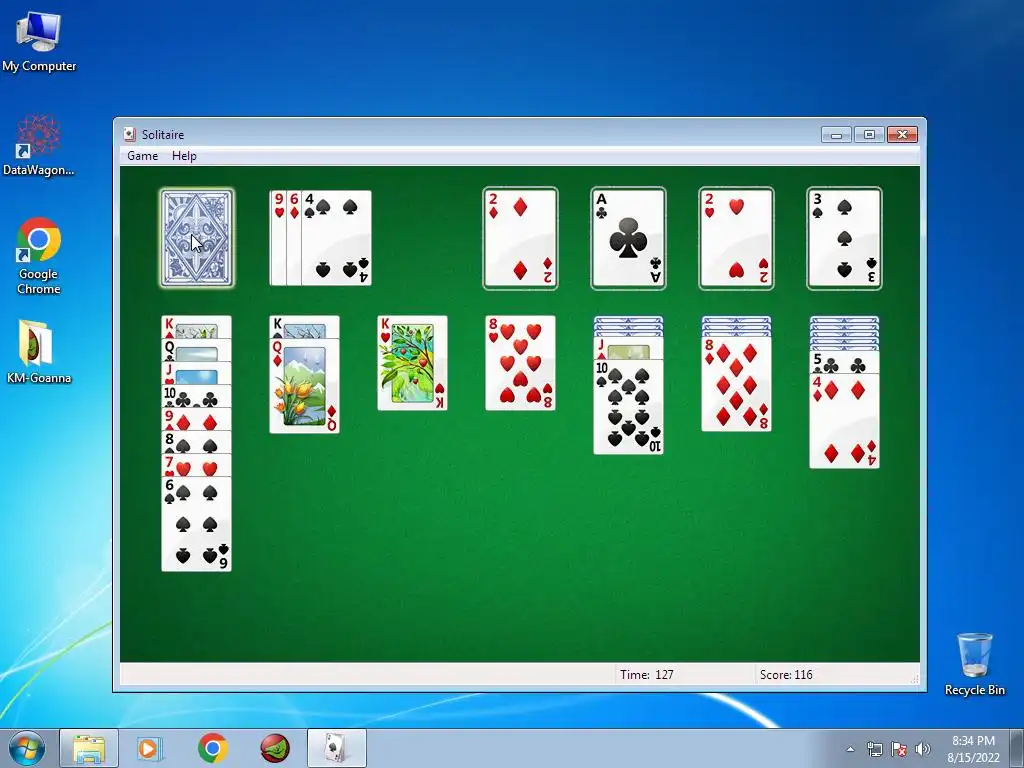Select the 10 of spades card
The image size is (1024, 768).
[x=628, y=407]
